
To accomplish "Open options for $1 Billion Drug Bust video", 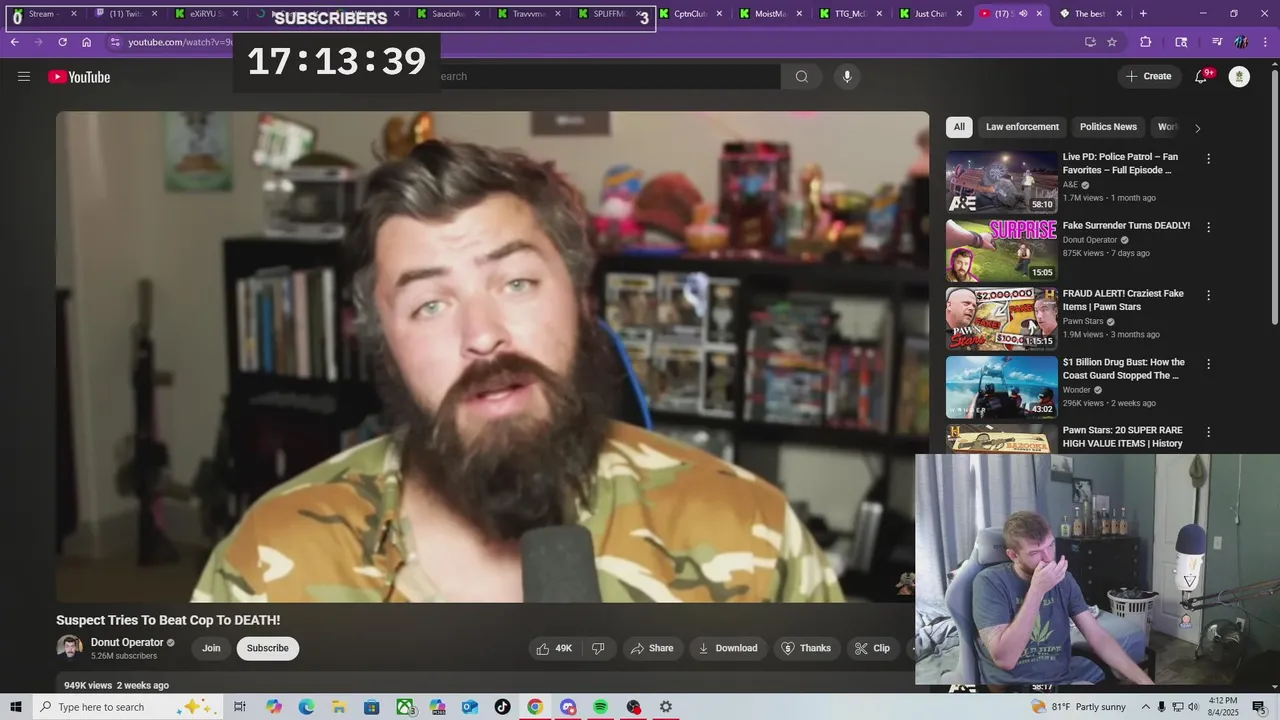I will click(1208, 364).
